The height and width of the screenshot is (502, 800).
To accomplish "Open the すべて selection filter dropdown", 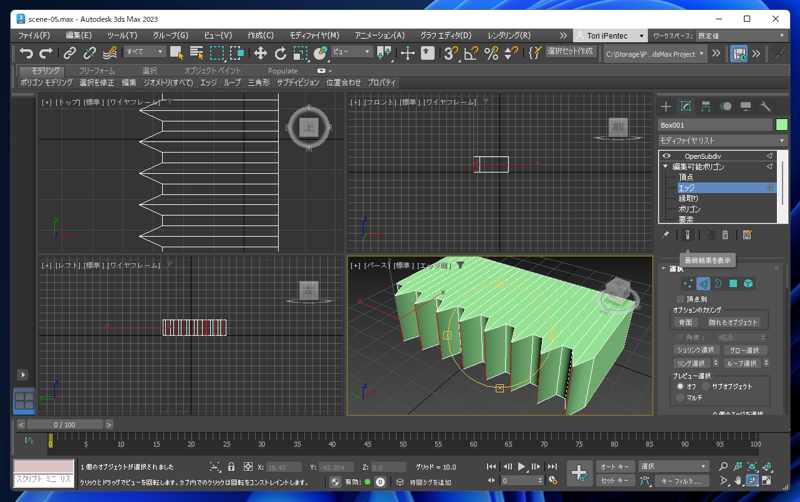I will (x=144, y=52).
